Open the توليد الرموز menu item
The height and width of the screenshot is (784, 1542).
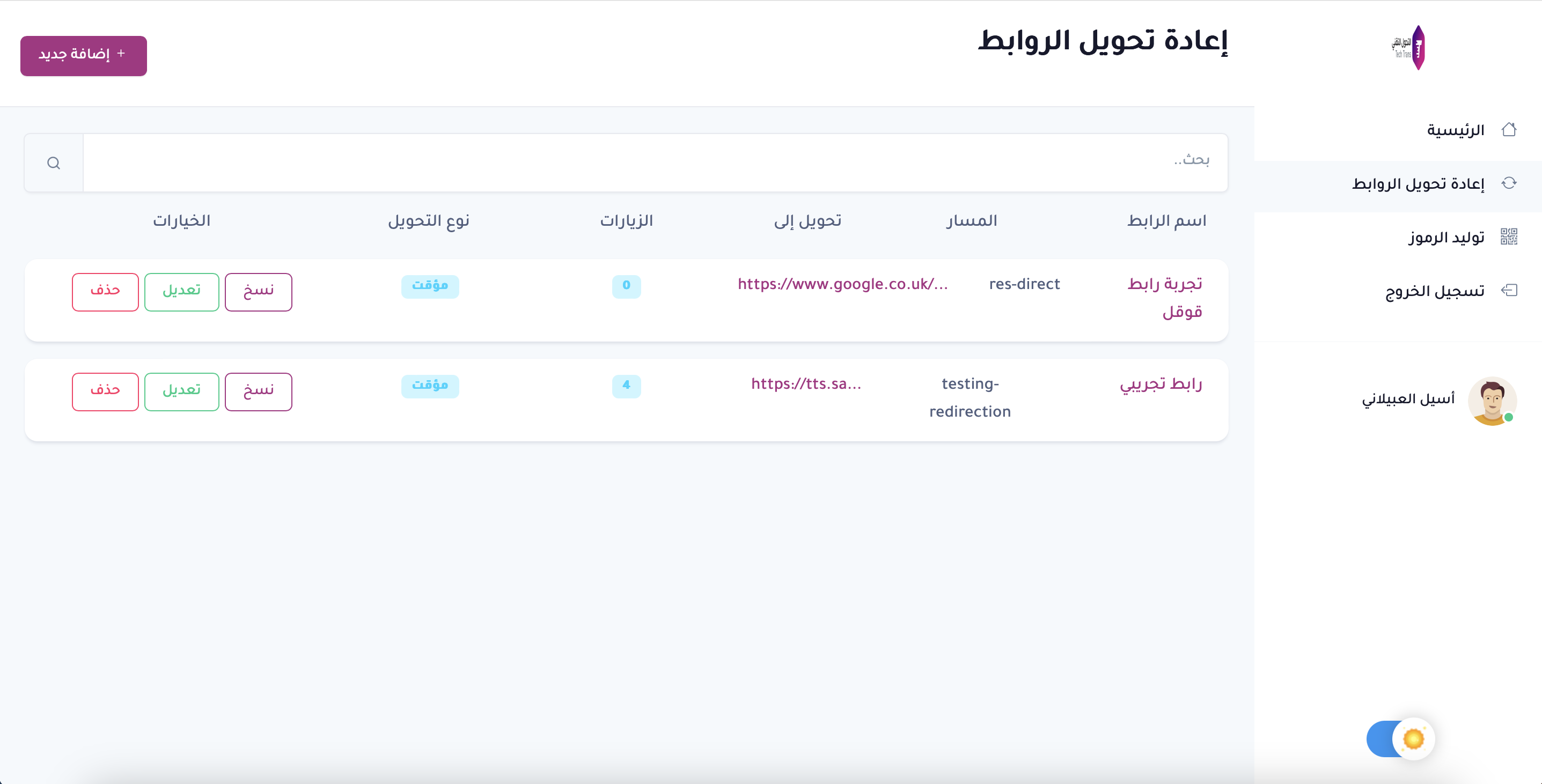click(x=1446, y=238)
